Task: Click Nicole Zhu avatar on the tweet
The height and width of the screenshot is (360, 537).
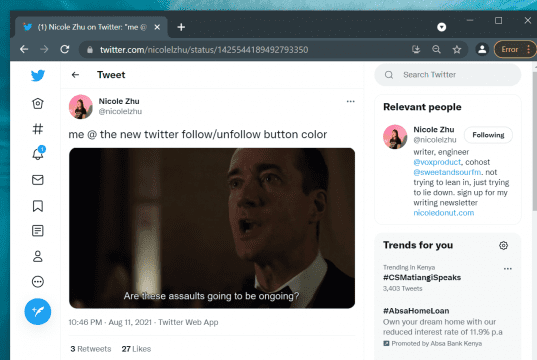Action: (x=81, y=107)
